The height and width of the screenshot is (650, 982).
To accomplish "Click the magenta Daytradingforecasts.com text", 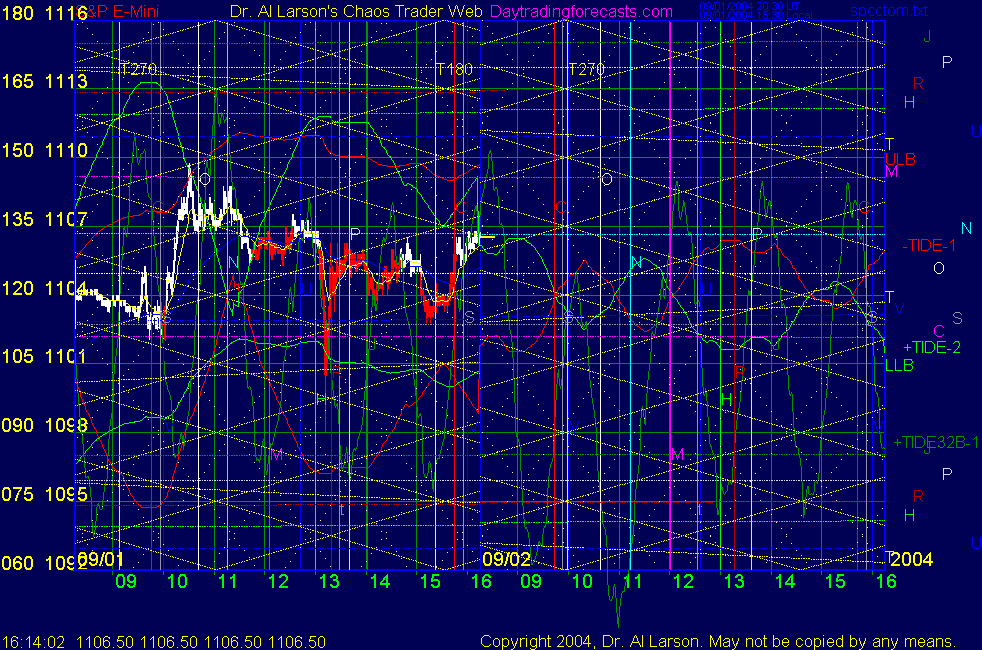I will tap(581, 11).
